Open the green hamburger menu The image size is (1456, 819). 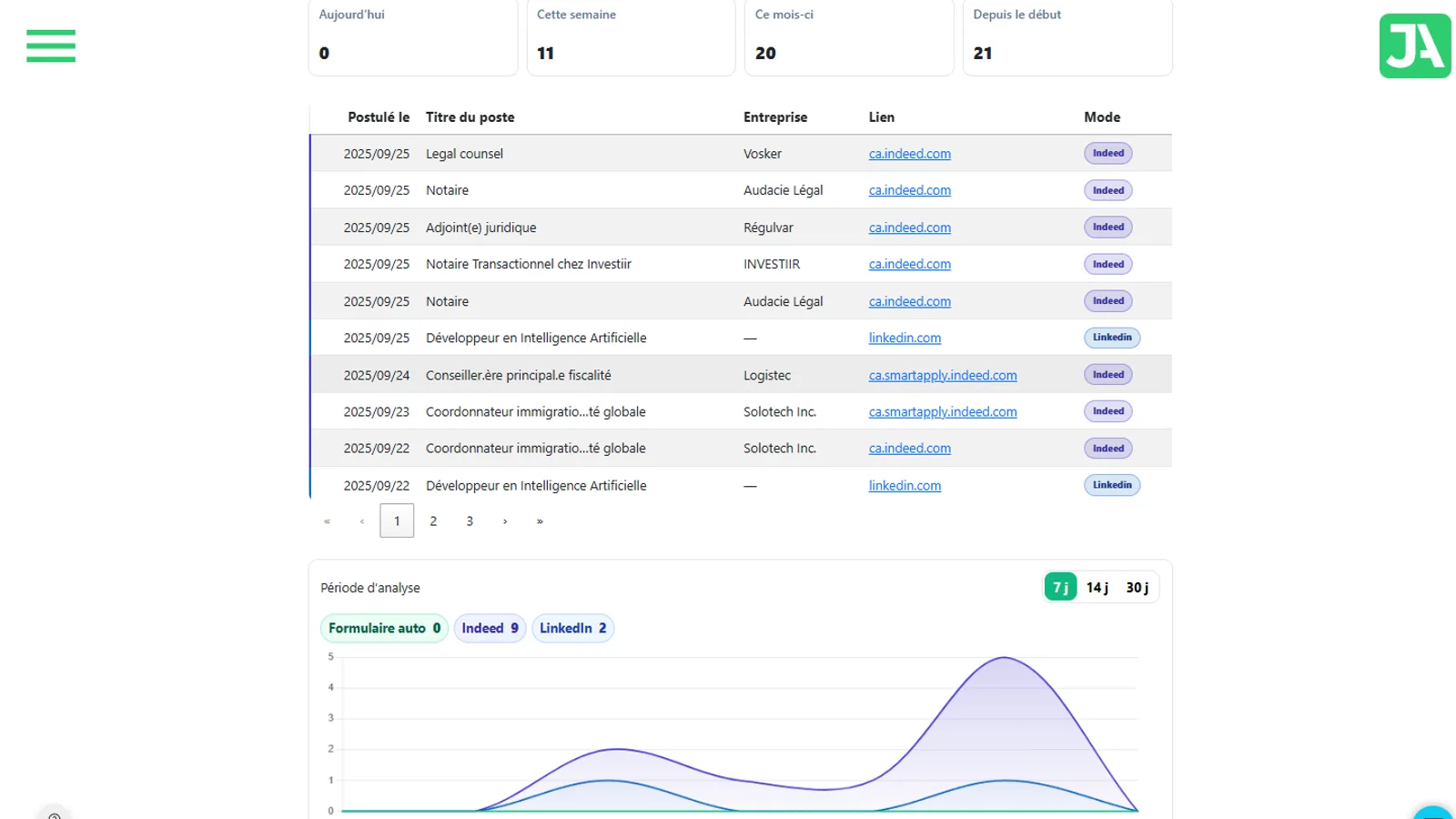pyautogui.click(x=51, y=45)
